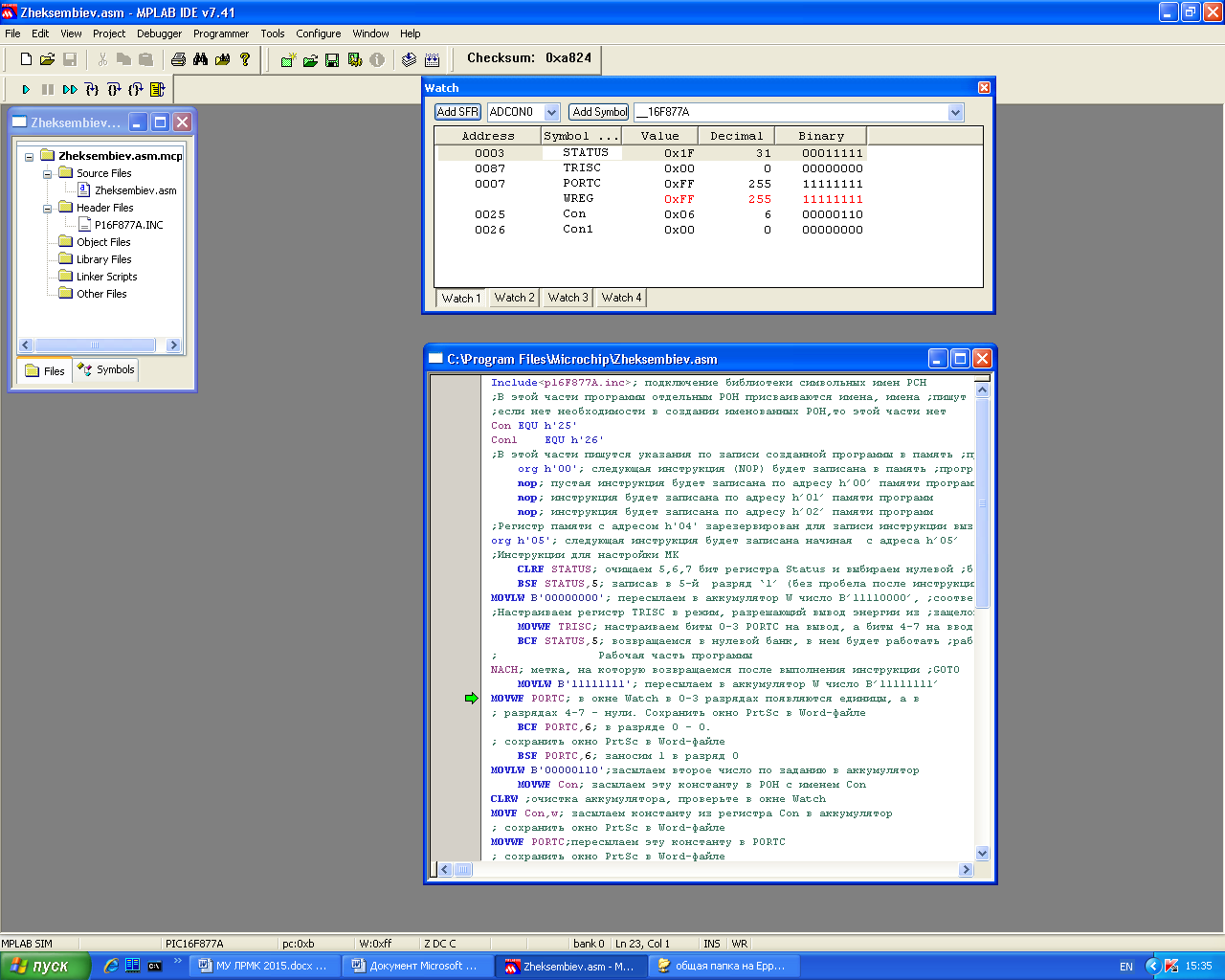The height and width of the screenshot is (980, 1225).
Task: Click the yellow Help question mark icon
Action: tap(245, 59)
